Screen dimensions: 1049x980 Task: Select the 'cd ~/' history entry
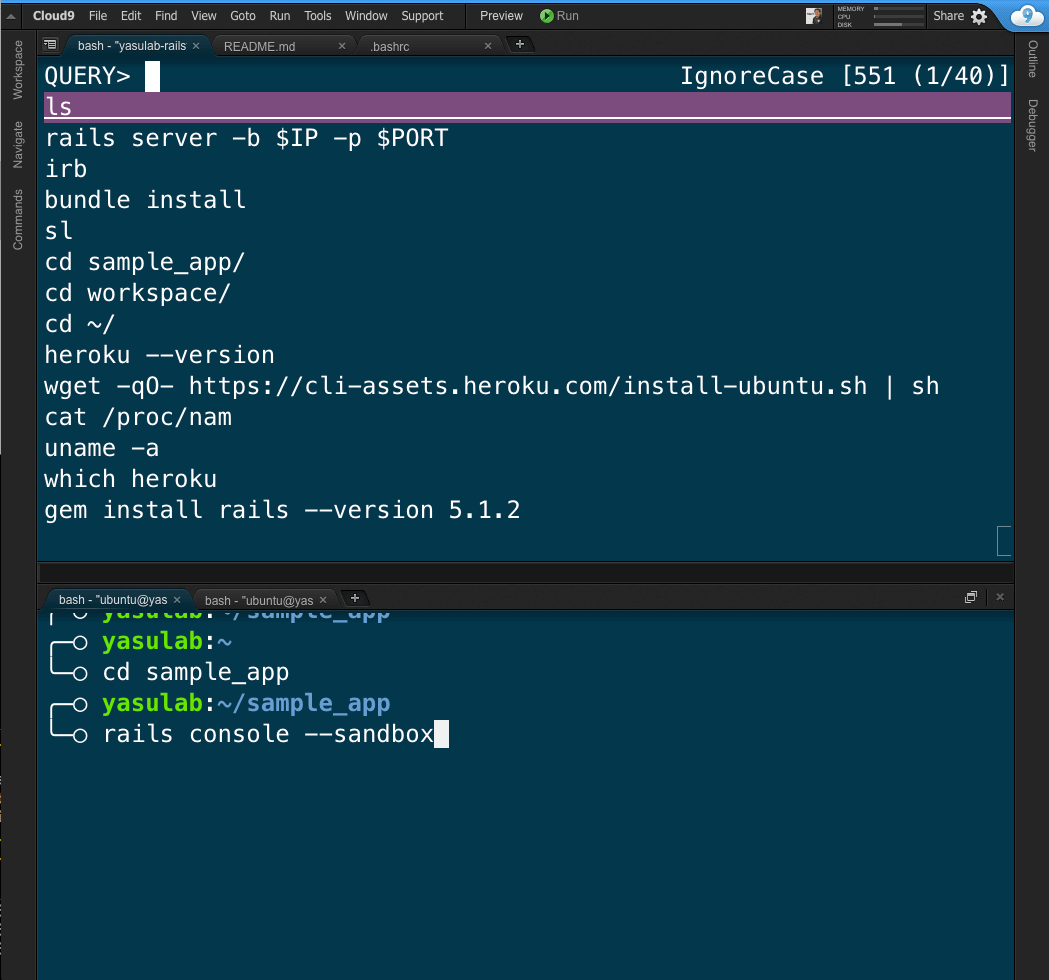(x=80, y=324)
